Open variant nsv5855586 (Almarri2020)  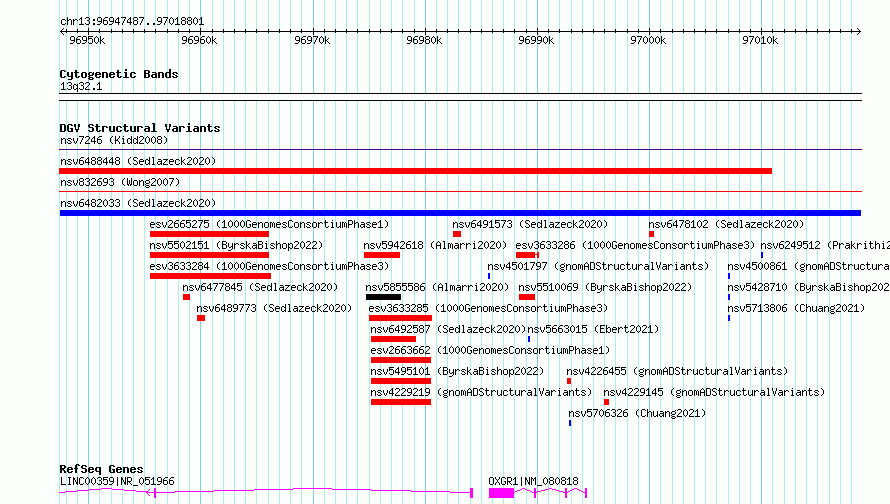pyautogui.click(x=437, y=287)
